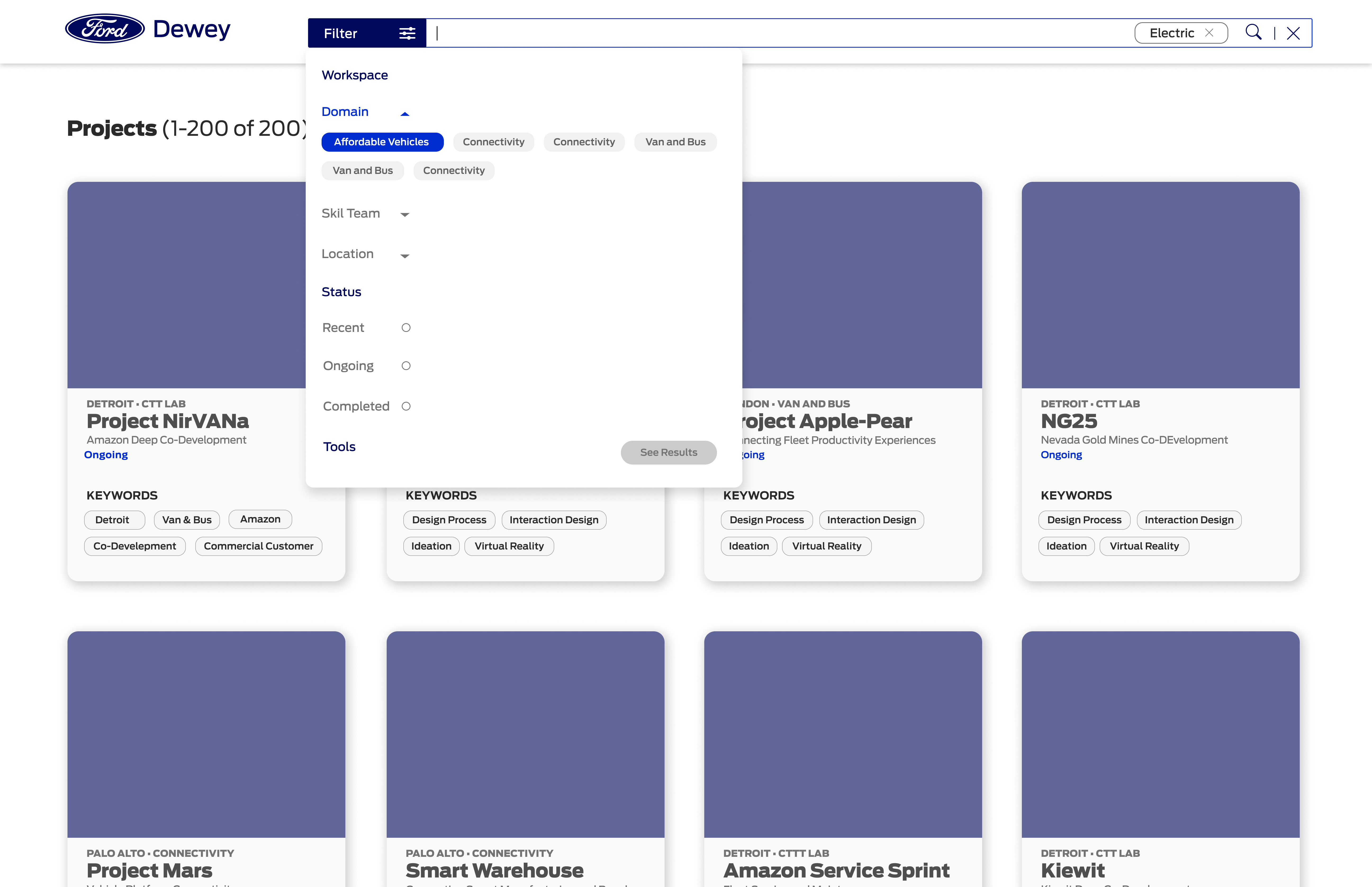Click Design Process tag on NG25 card
The image size is (1372, 887).
1084,520
